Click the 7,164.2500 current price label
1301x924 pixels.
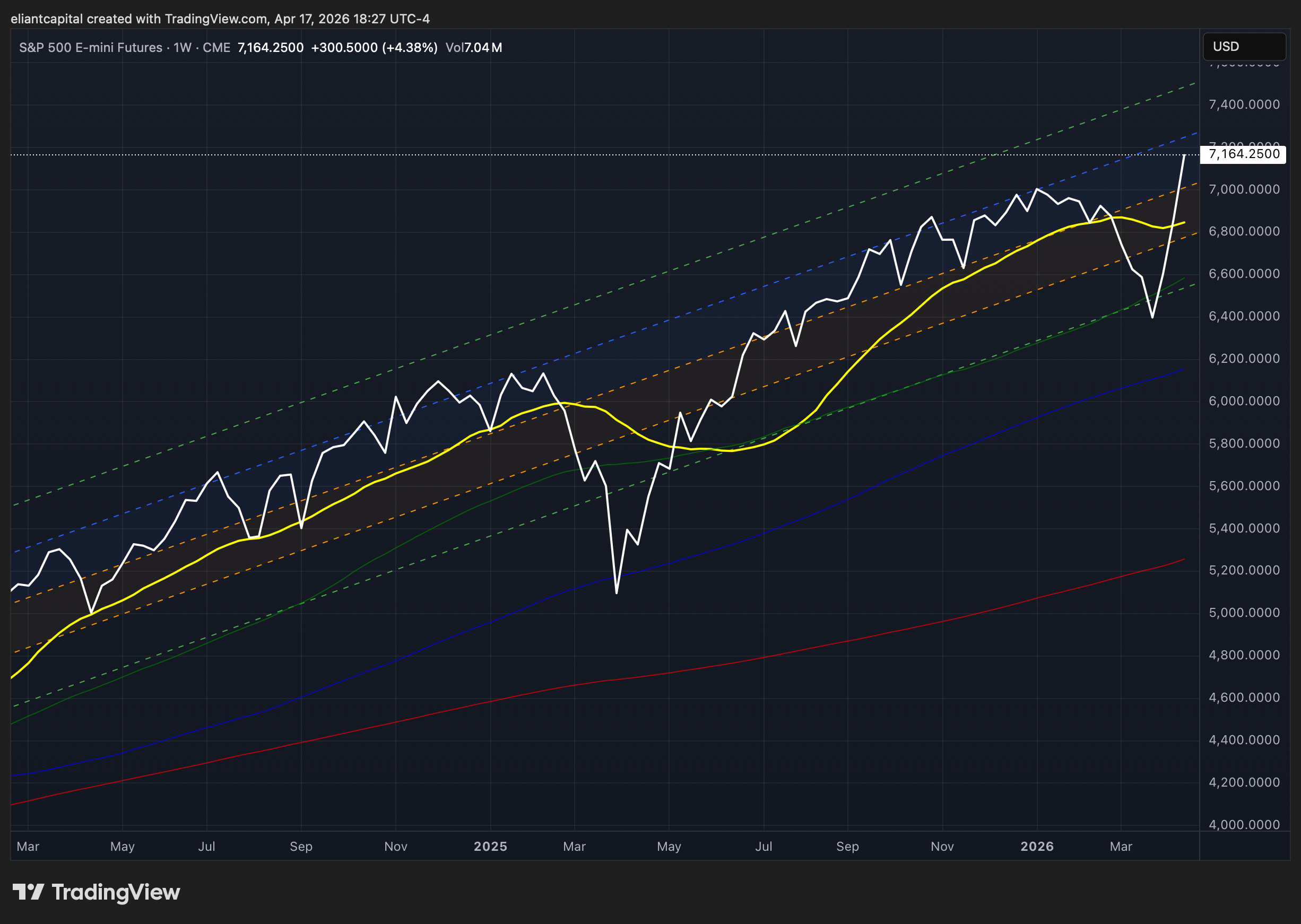1243,154
